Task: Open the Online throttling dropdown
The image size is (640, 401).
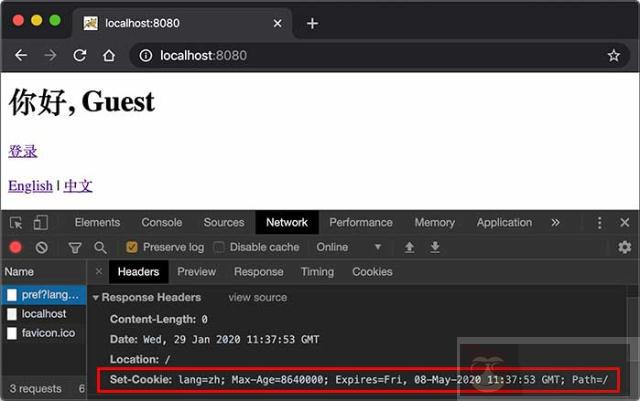Action: coord(349,247)
